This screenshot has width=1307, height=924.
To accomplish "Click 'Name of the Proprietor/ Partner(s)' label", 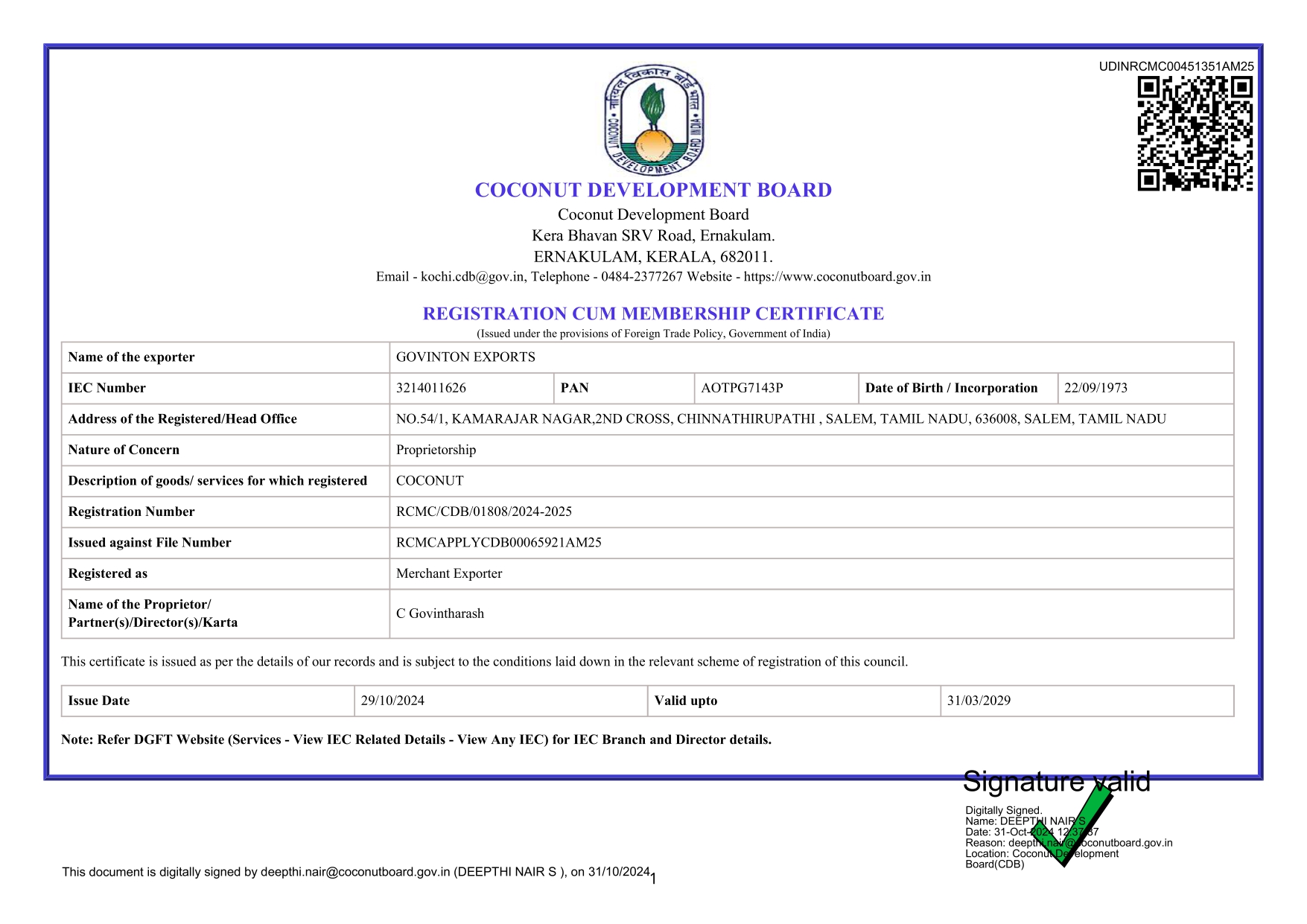I will [153, 614].
